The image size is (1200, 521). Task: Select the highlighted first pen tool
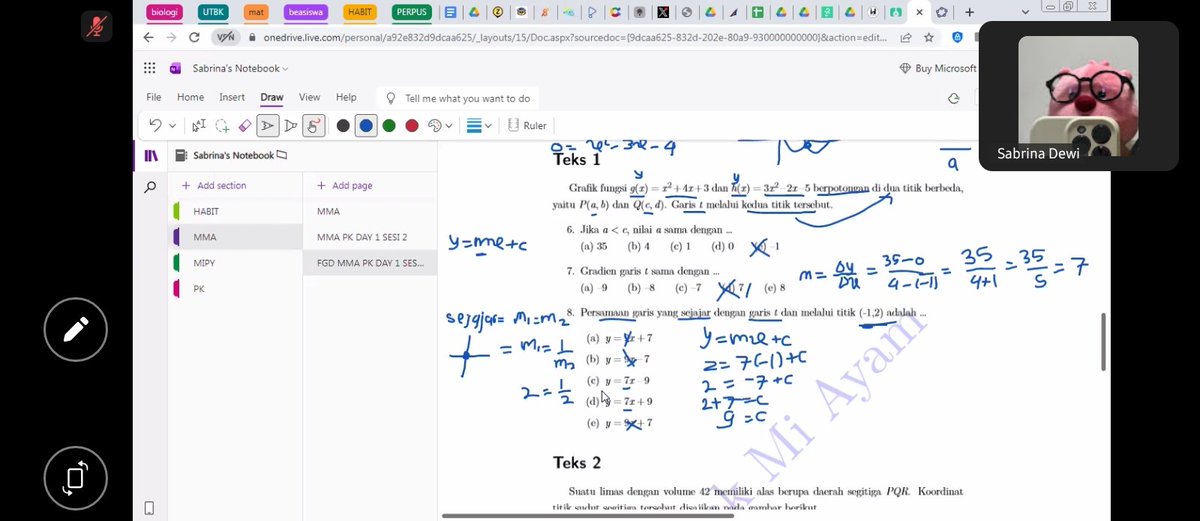pyautogui.click(x=268, y=125)
